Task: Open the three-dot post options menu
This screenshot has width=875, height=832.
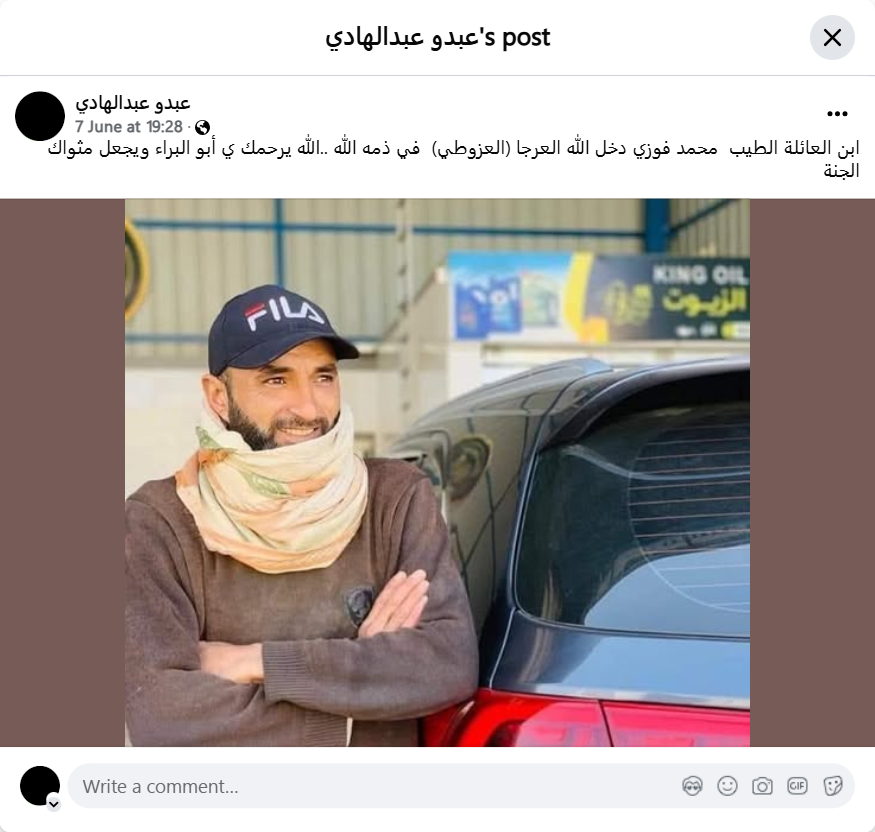Action: point(837,114)
